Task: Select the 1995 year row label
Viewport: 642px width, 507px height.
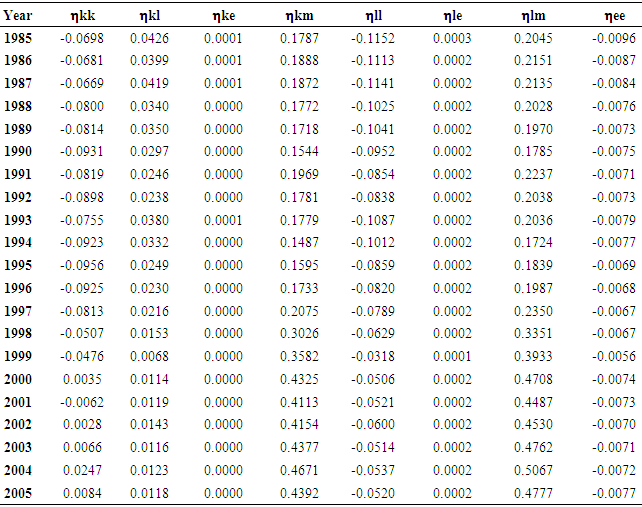Action: [x=18, y=266]
